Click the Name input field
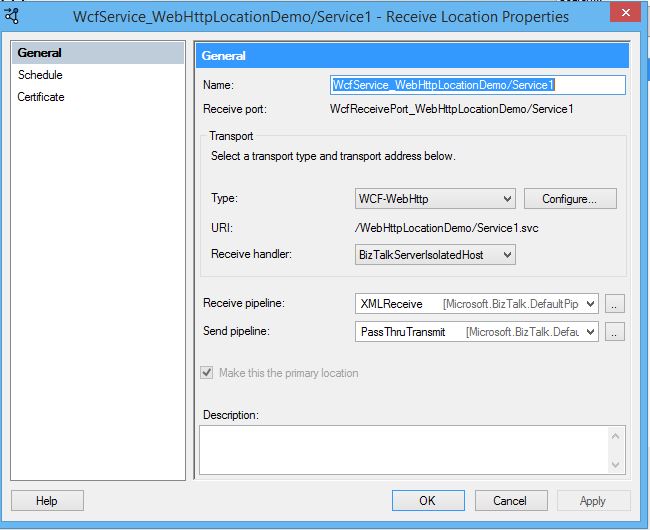This screenshot has width=650, height=530. coord(478,85)
